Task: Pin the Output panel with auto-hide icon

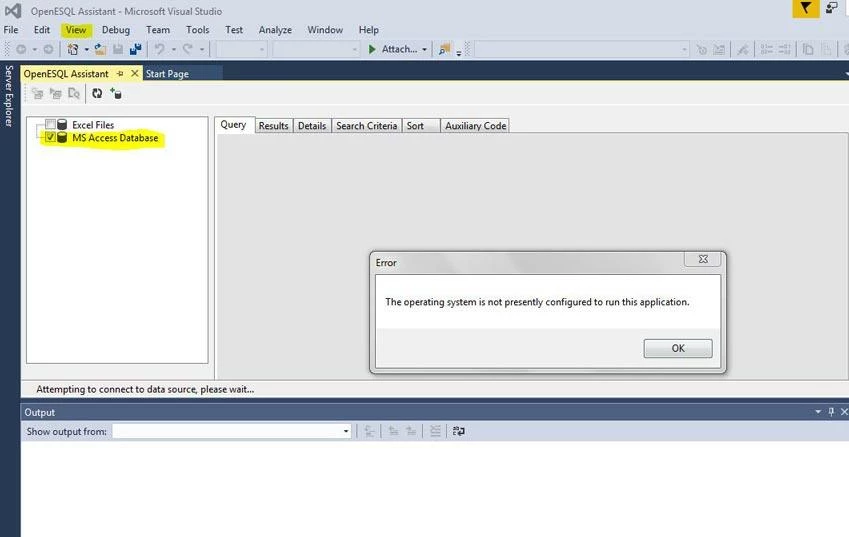Action: click(x=831, y=412)
